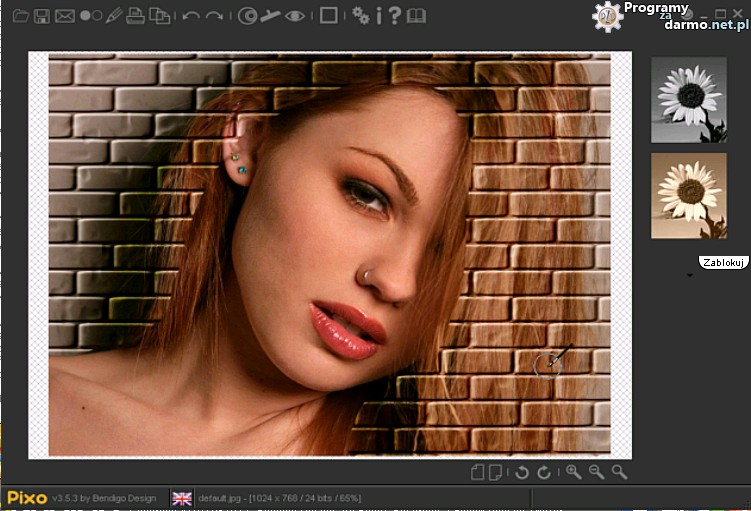Toggle the square frame icon in toolbar
751x511 pixels.
coord(327,16)
